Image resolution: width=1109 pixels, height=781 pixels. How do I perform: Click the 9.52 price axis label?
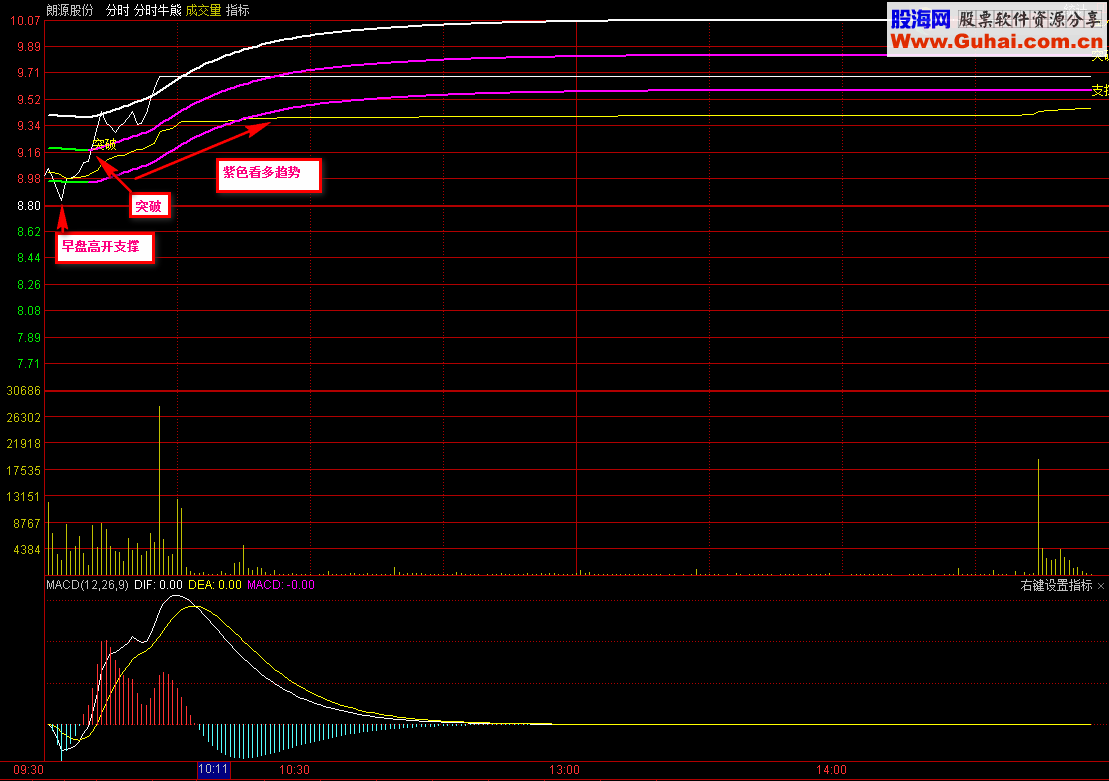[29, 100]
